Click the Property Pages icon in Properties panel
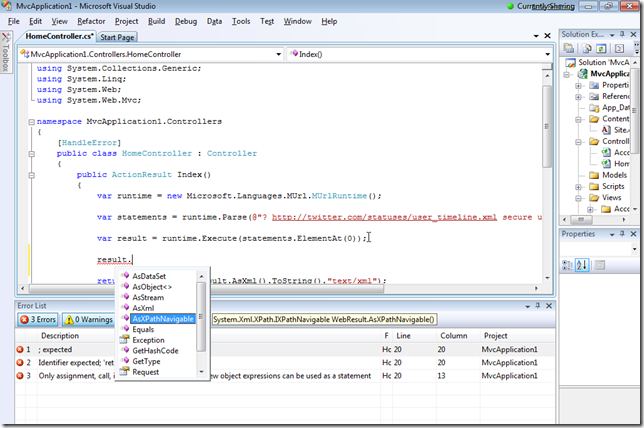The width and height of the screenshot is (644, 428). pos(600,265)
